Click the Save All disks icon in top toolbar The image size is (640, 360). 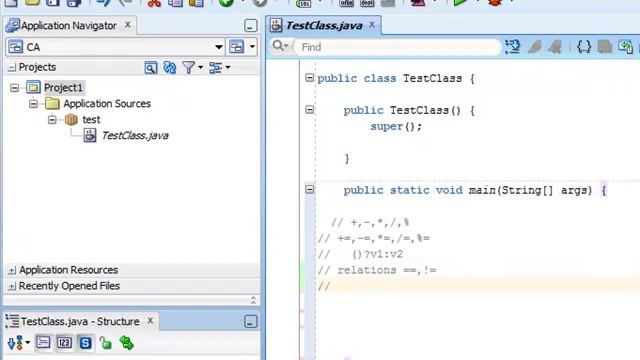(73, 3)
